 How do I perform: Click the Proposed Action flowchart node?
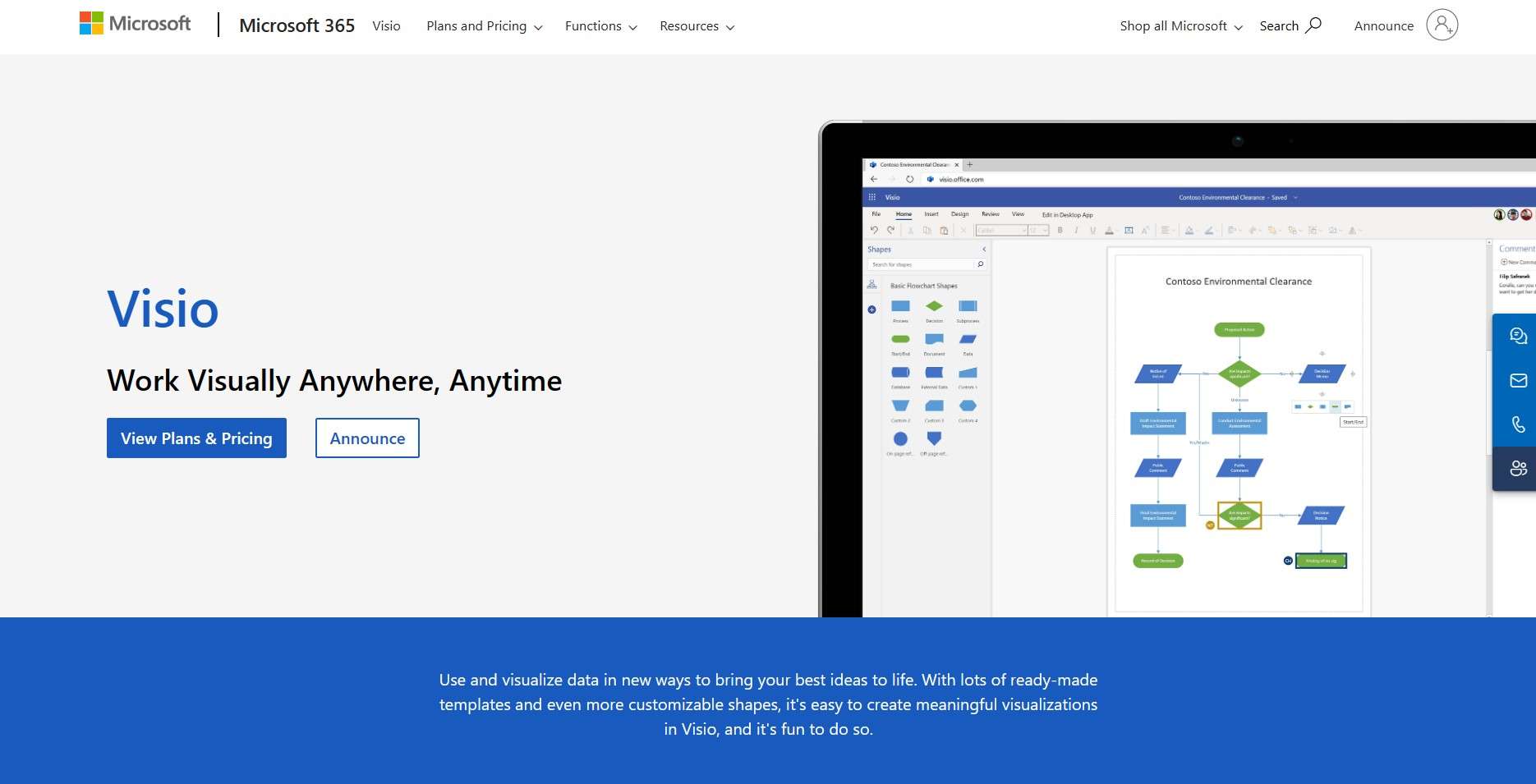click(1239, 329)
